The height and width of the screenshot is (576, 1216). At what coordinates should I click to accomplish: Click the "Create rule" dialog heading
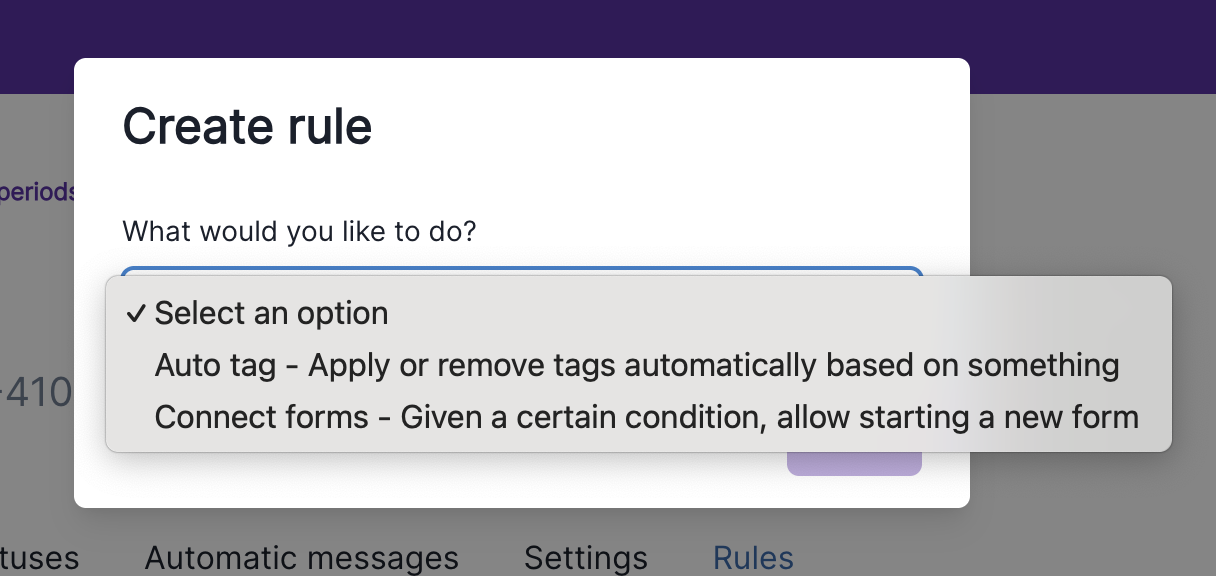coord(247,127)
